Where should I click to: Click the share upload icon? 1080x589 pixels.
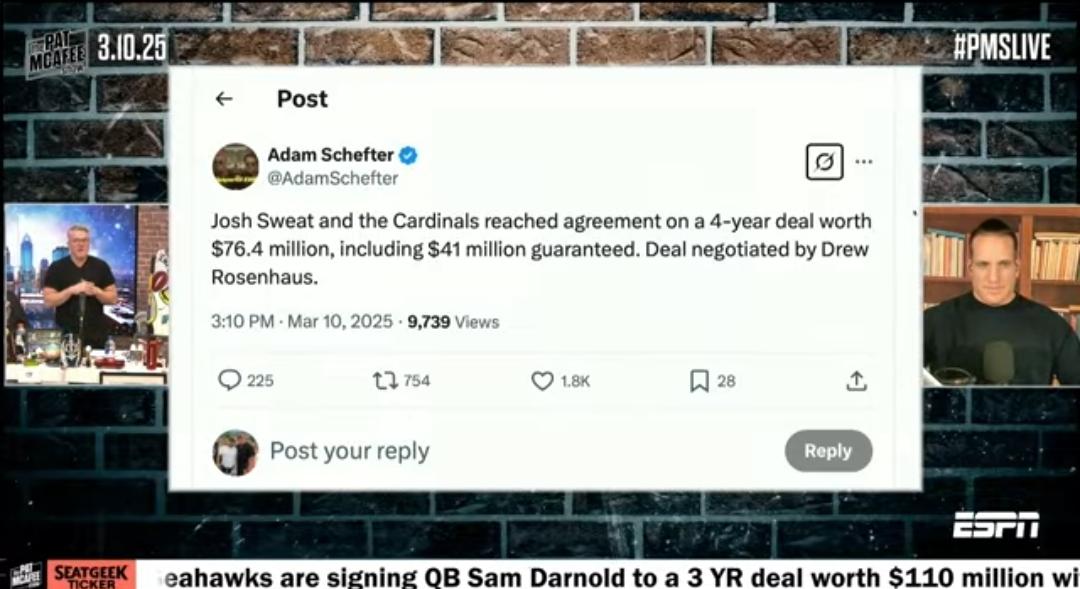856,381
